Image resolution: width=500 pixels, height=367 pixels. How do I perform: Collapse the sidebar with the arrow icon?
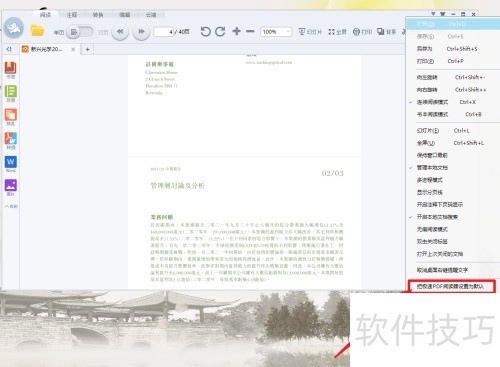tap(9, 49)
